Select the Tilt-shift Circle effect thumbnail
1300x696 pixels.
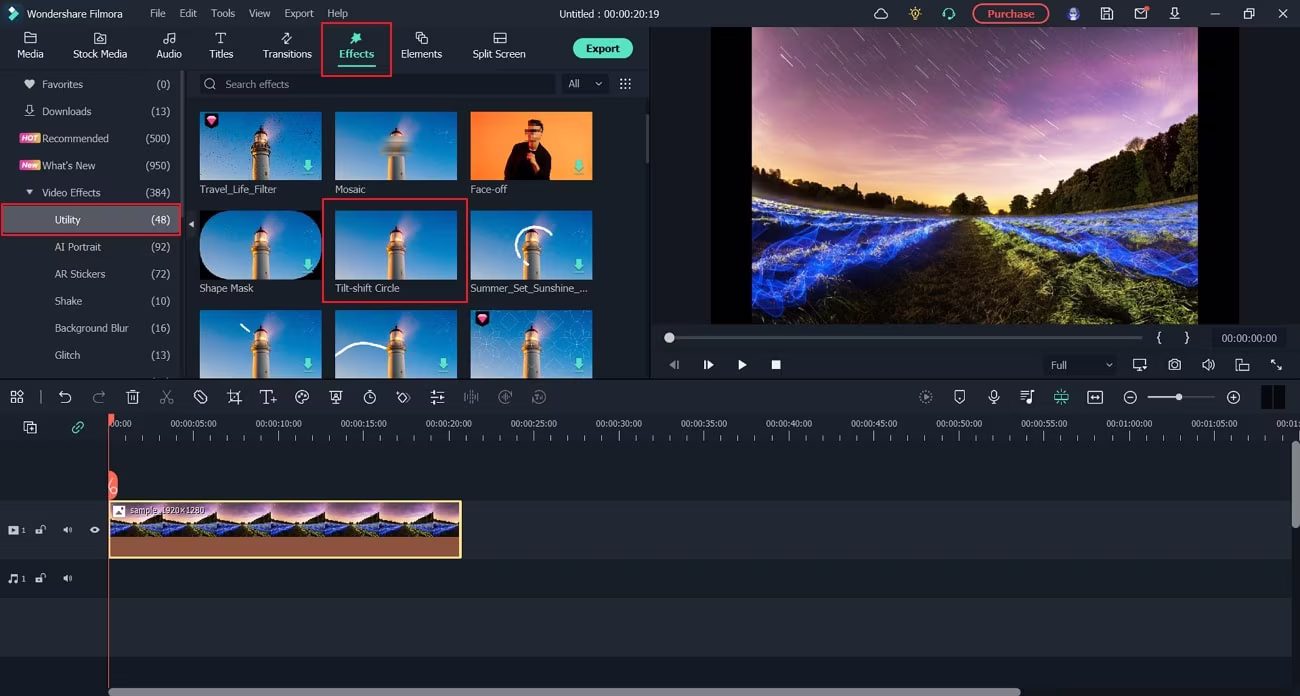click(x=396, y=245)
